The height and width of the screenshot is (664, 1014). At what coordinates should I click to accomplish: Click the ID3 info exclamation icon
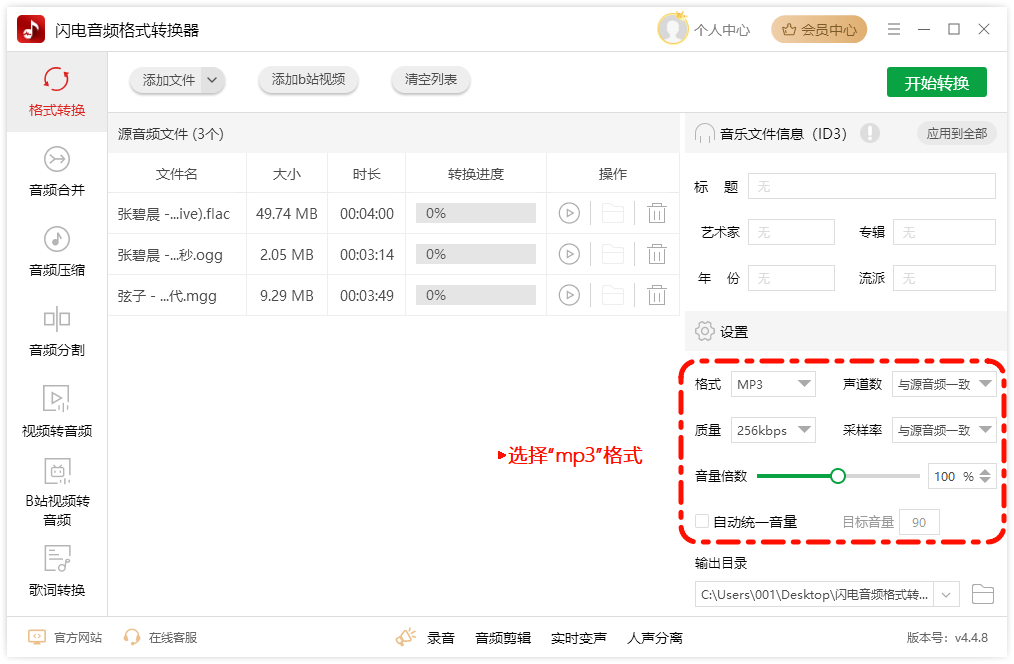(x=870, y=133)
